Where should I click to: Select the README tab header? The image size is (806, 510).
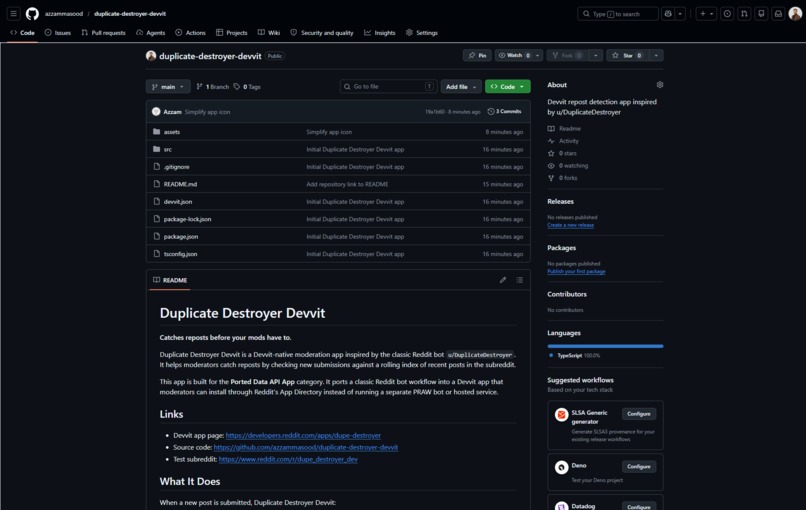click(x=170, y=280)
